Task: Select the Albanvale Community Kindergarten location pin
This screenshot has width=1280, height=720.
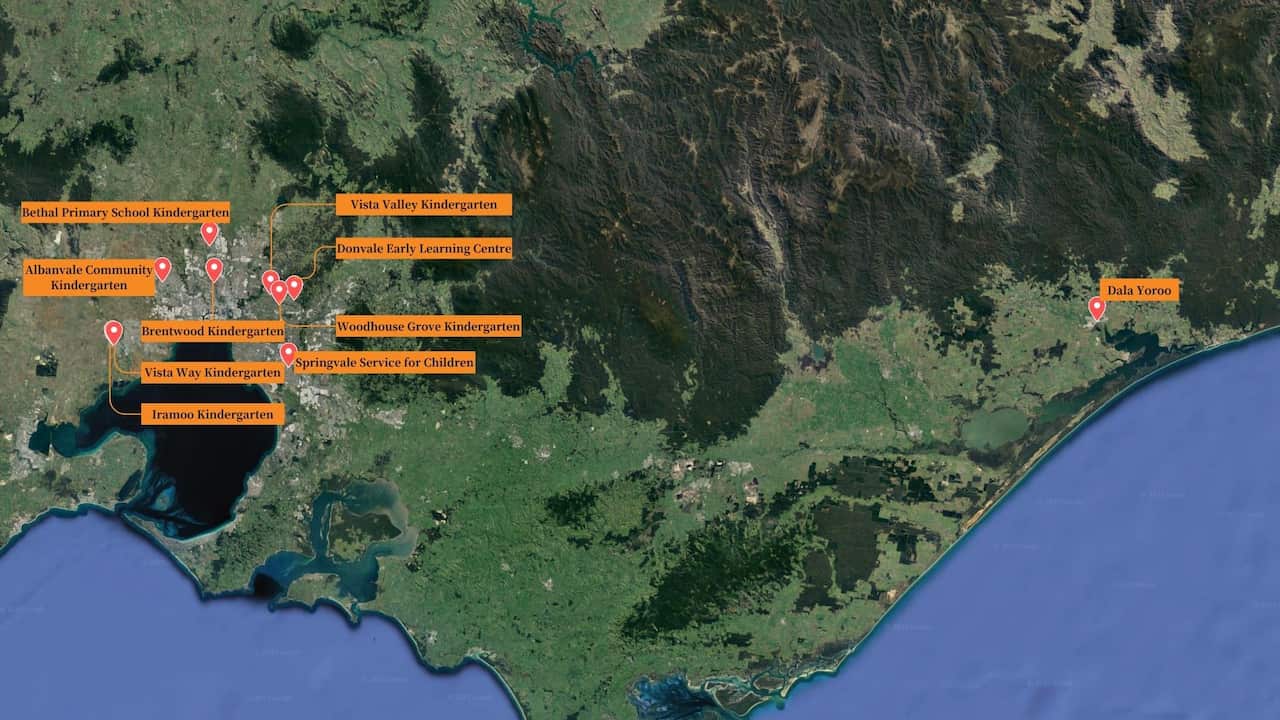Action: [162, 268]
